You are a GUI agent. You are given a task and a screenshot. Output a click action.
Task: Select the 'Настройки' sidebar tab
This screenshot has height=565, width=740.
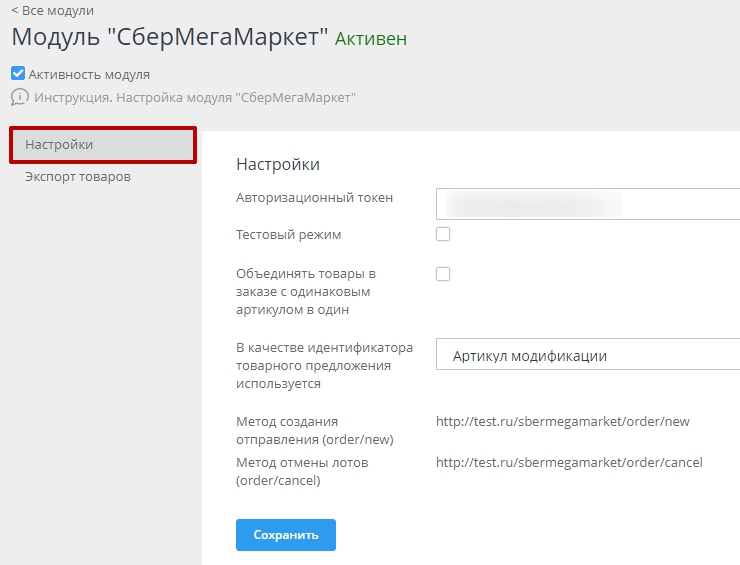click(103, 144)
